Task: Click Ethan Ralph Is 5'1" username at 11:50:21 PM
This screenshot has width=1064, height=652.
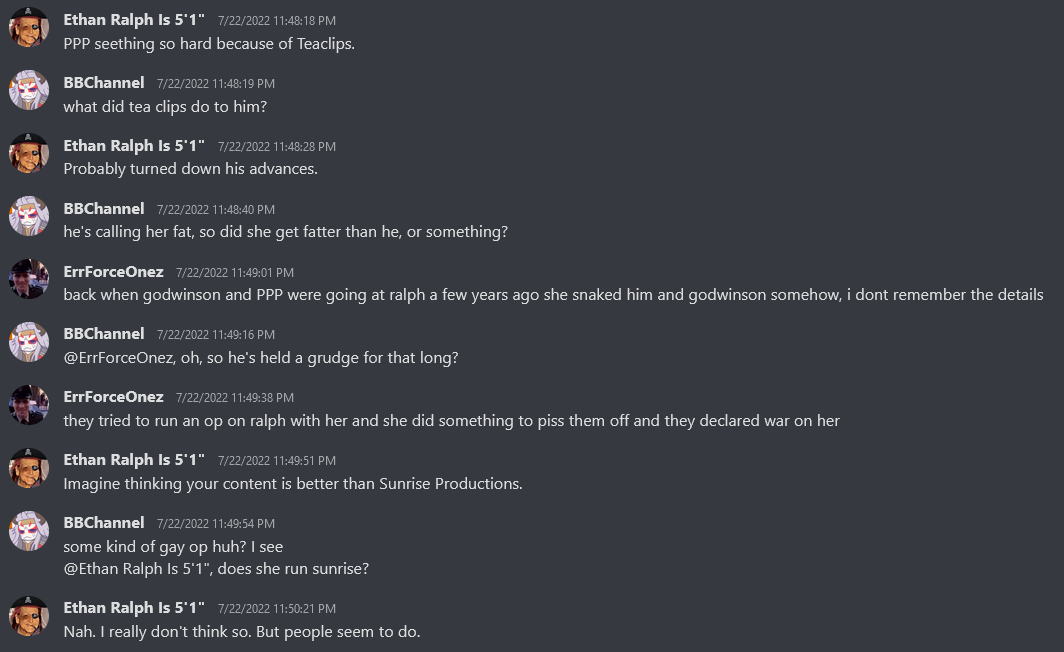Action: click(134, 607)
